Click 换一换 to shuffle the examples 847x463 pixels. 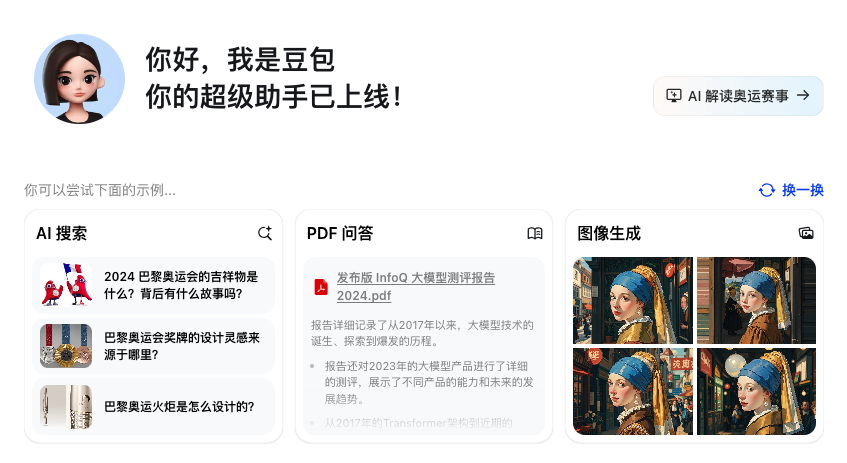click(x=803, y=190)
